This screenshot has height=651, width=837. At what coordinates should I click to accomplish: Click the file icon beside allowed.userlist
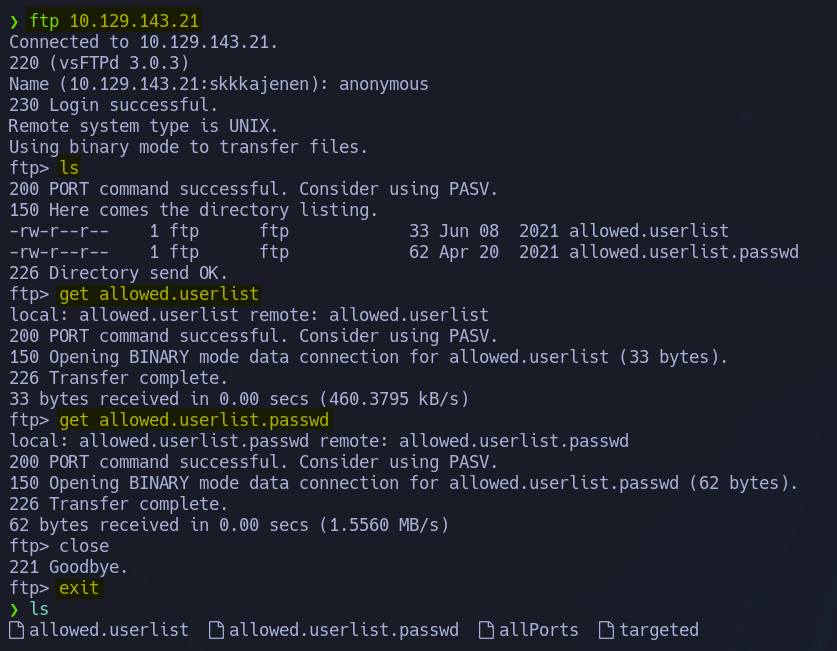(17, 630)
